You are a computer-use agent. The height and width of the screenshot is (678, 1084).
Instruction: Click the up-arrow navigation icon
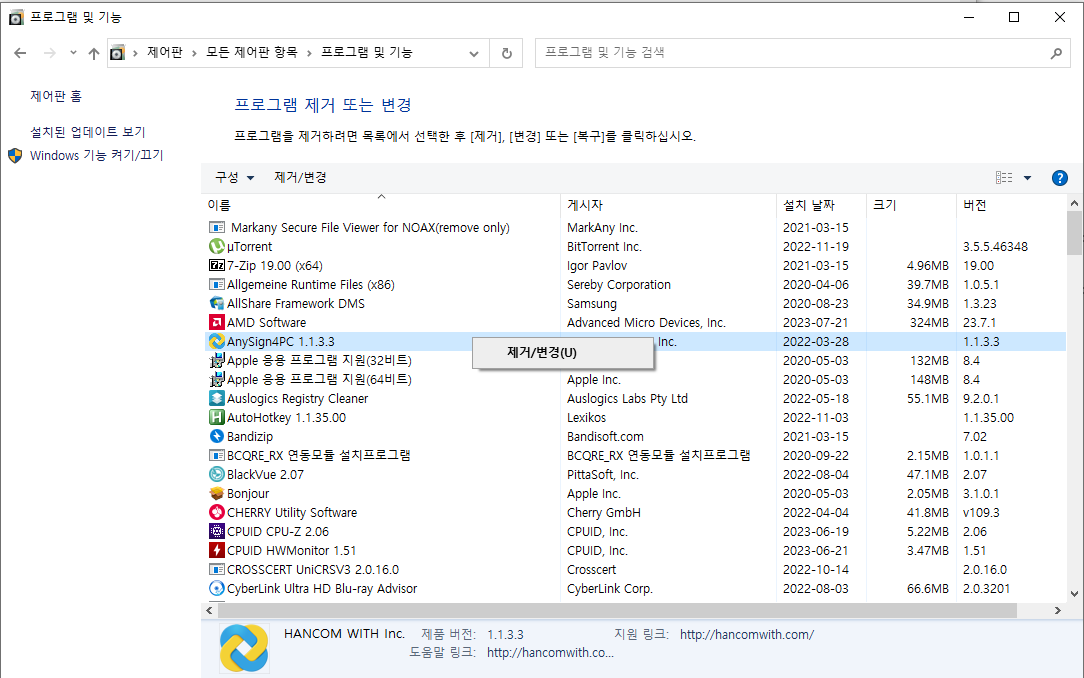tap(94, 53)
